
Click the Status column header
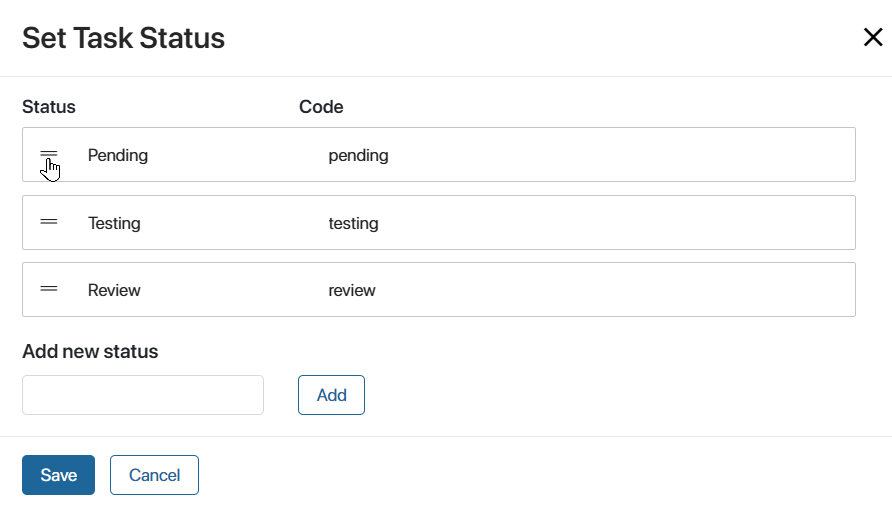point(49,107)
